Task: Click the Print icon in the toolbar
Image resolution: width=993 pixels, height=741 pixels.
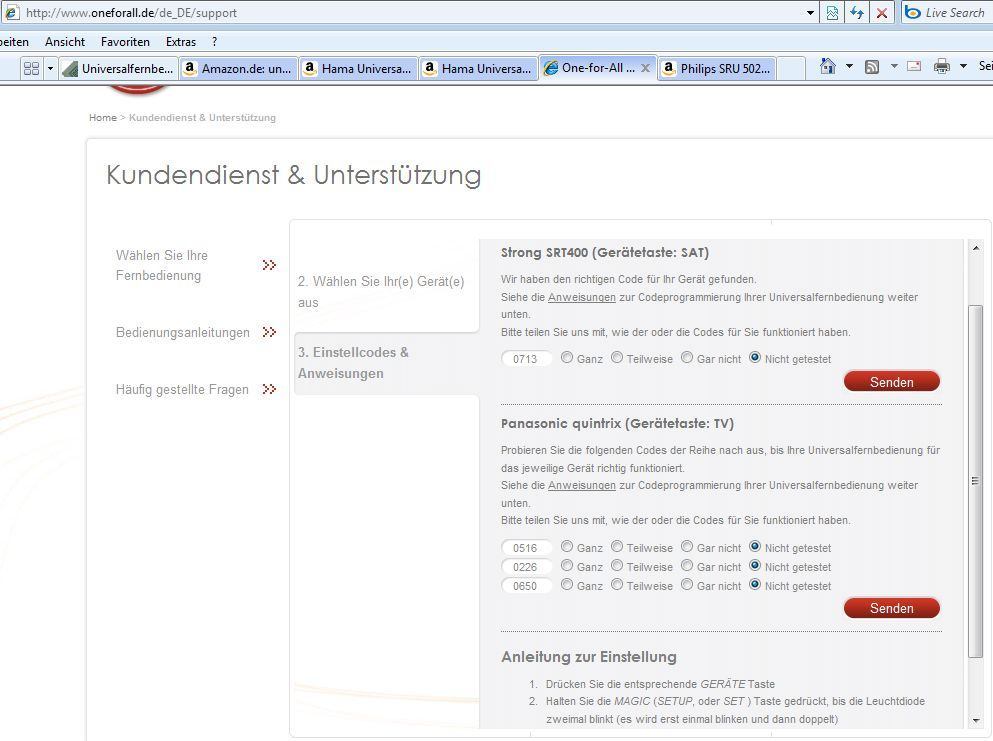Action: tap(942, 66)
